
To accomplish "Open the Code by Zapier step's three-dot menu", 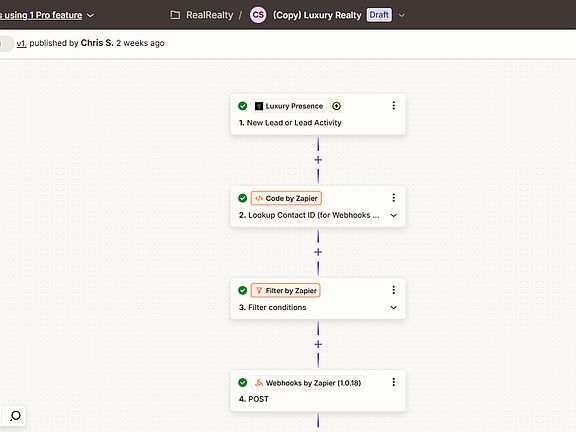I will point(393,198).
